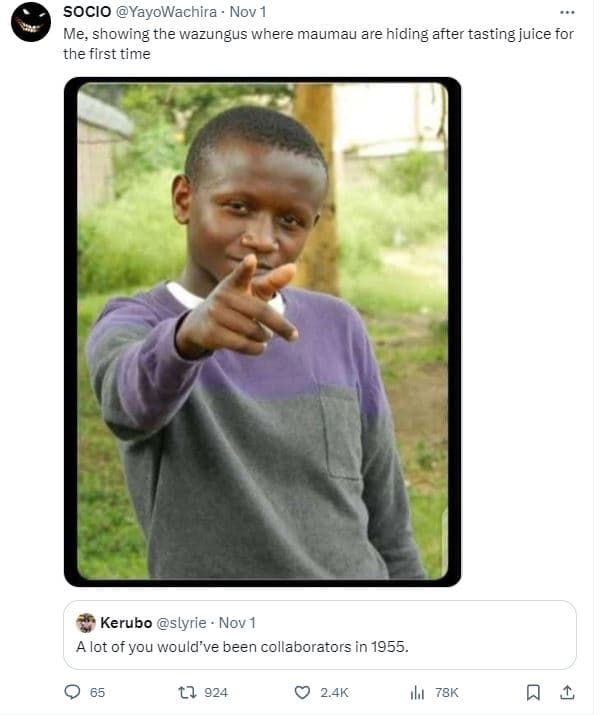This screenshot has width=606, height=715.
Task: Open Kerubo's small profile avatar
Action: 86,622
